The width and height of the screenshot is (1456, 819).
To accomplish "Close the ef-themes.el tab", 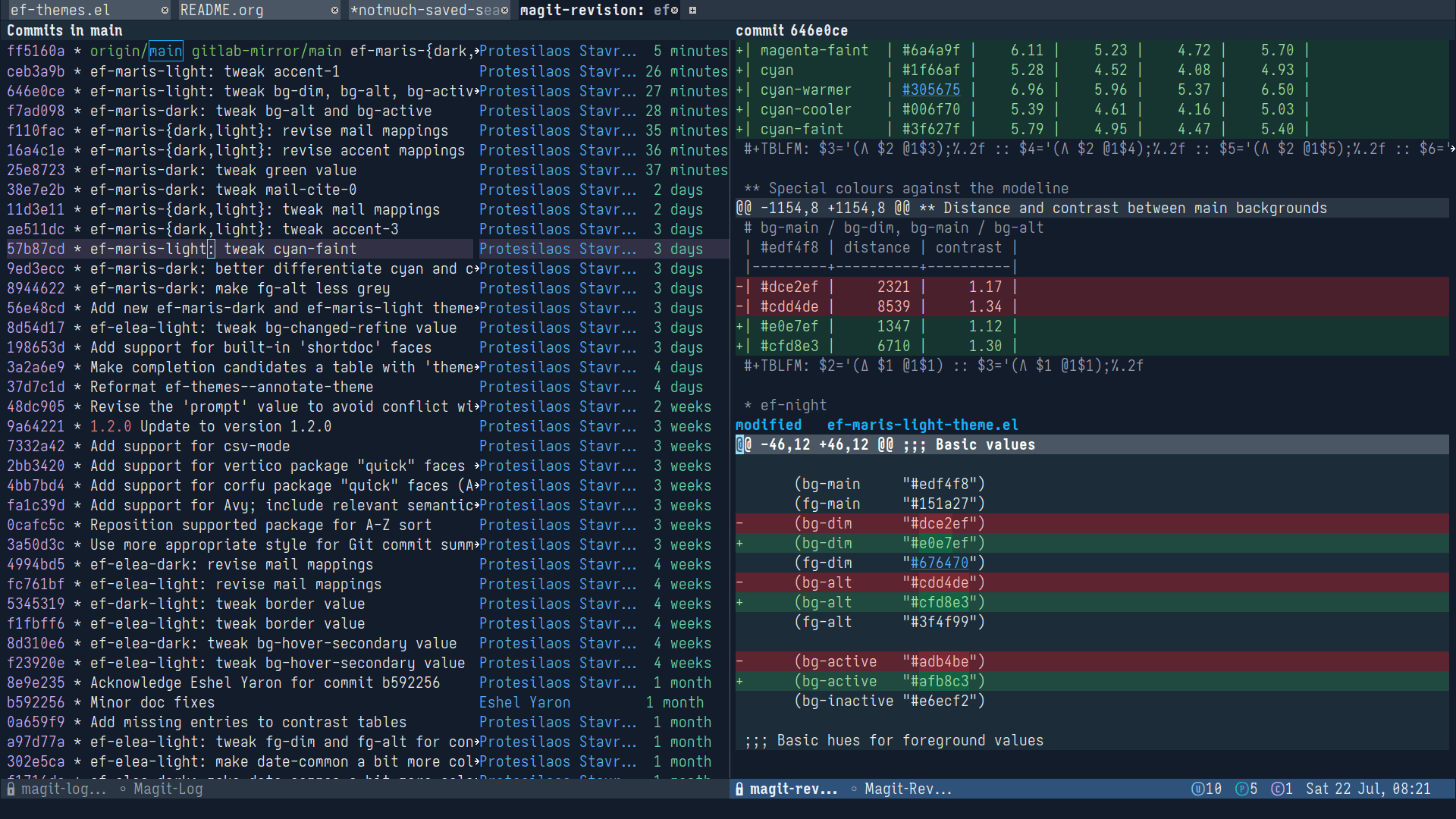I will [165, 11].
